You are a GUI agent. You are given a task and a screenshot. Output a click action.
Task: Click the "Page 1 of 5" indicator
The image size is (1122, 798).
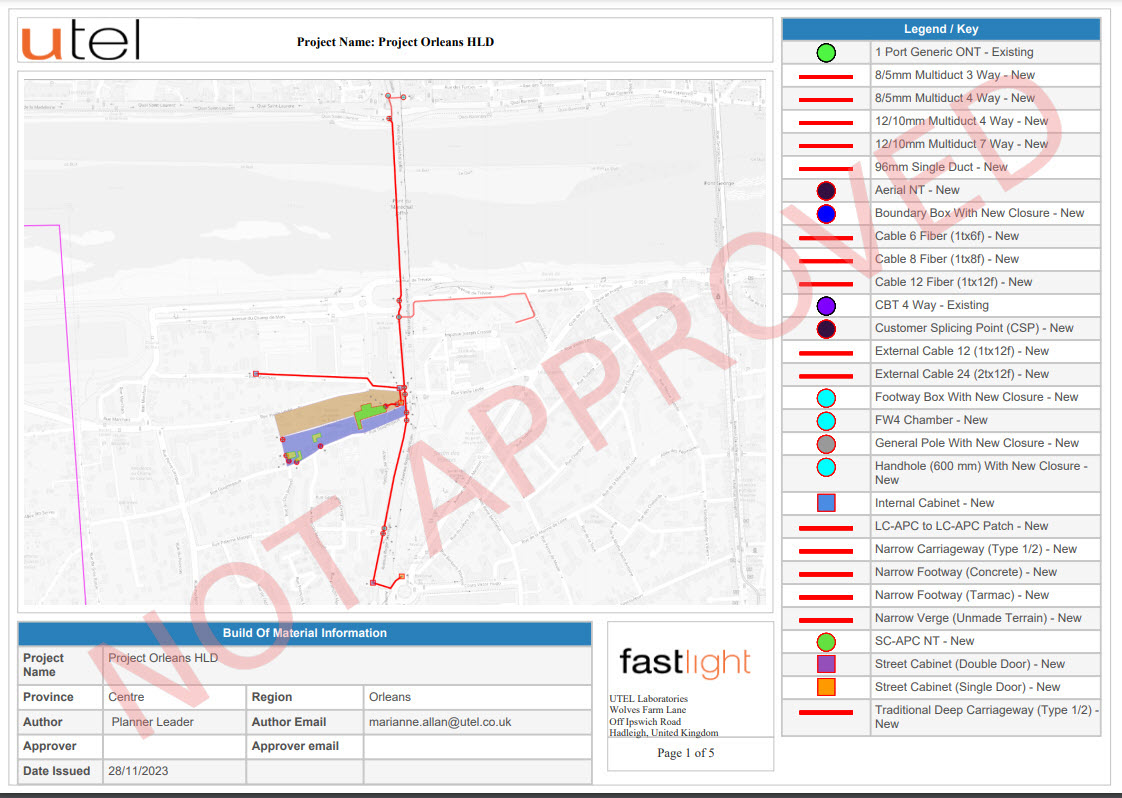pos(686,753)
